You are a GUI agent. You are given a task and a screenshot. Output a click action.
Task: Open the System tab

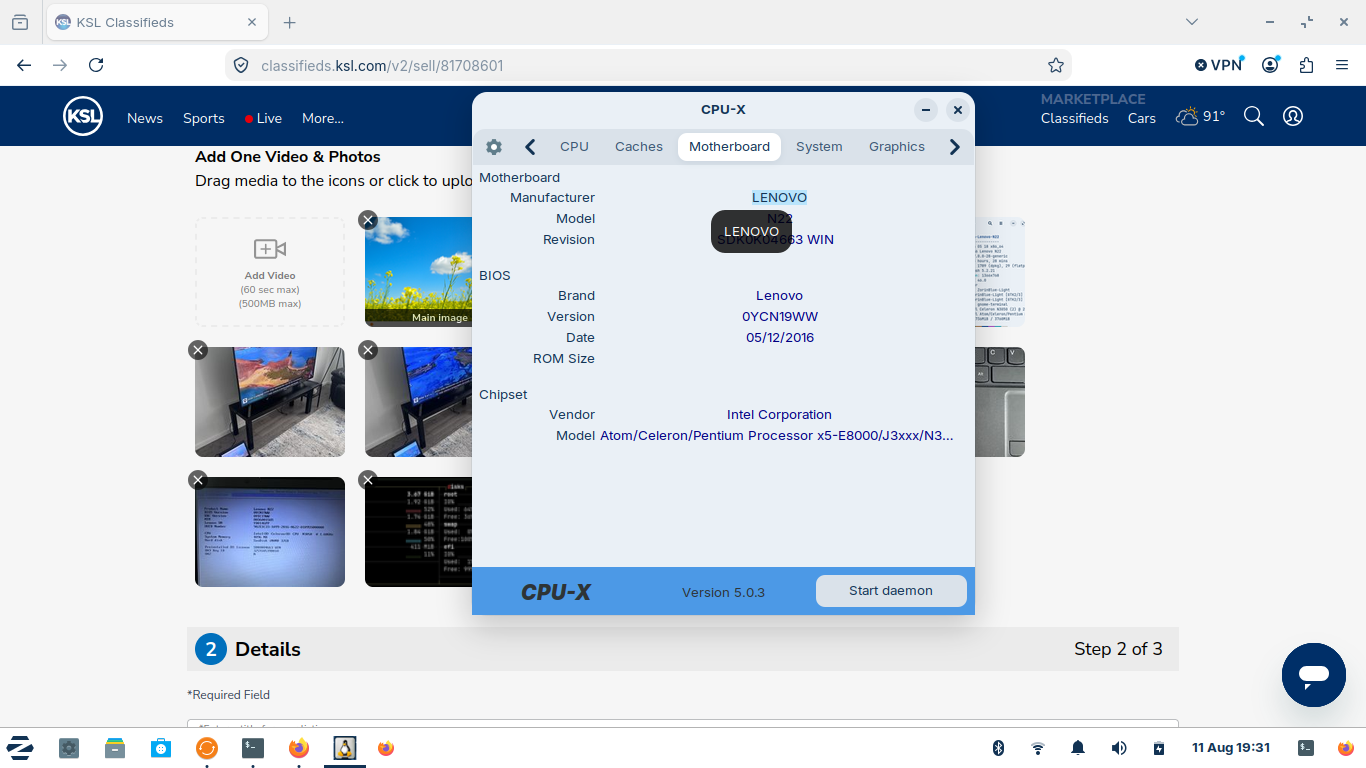point(819,147)
